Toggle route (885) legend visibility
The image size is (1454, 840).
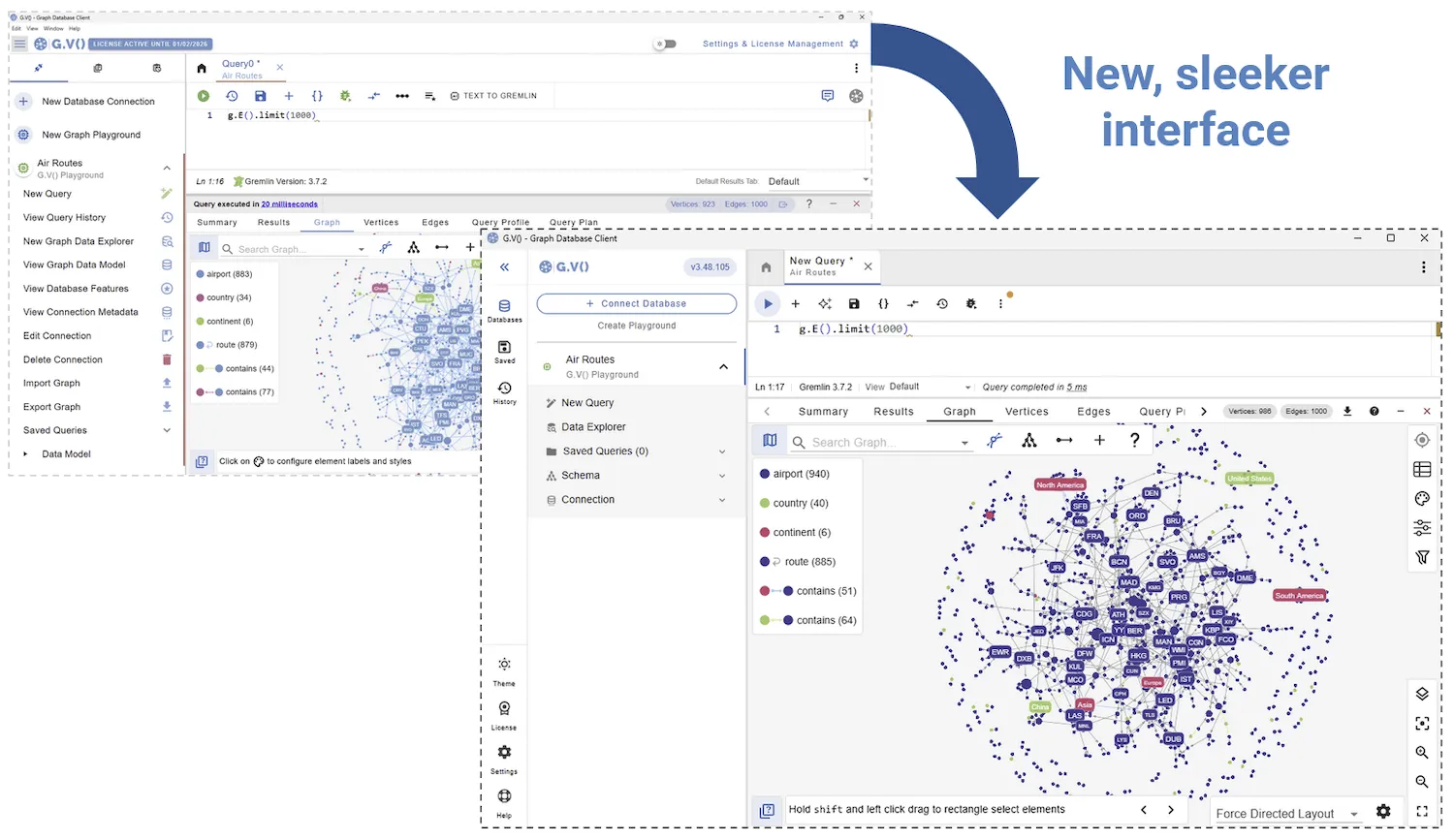pyautogui.click(x=798, y=561)
